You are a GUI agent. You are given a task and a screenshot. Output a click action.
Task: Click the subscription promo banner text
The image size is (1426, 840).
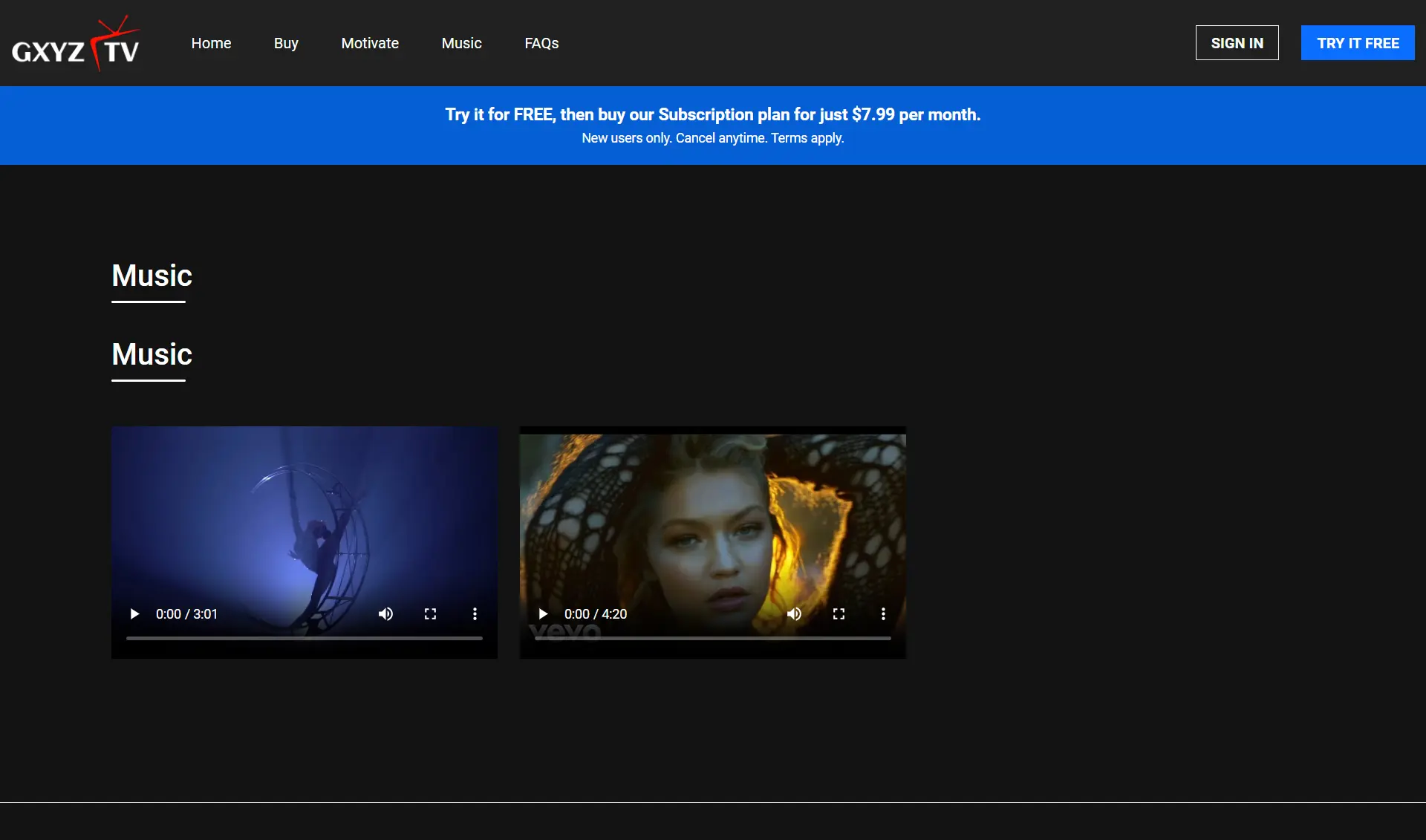coord(712,115)
